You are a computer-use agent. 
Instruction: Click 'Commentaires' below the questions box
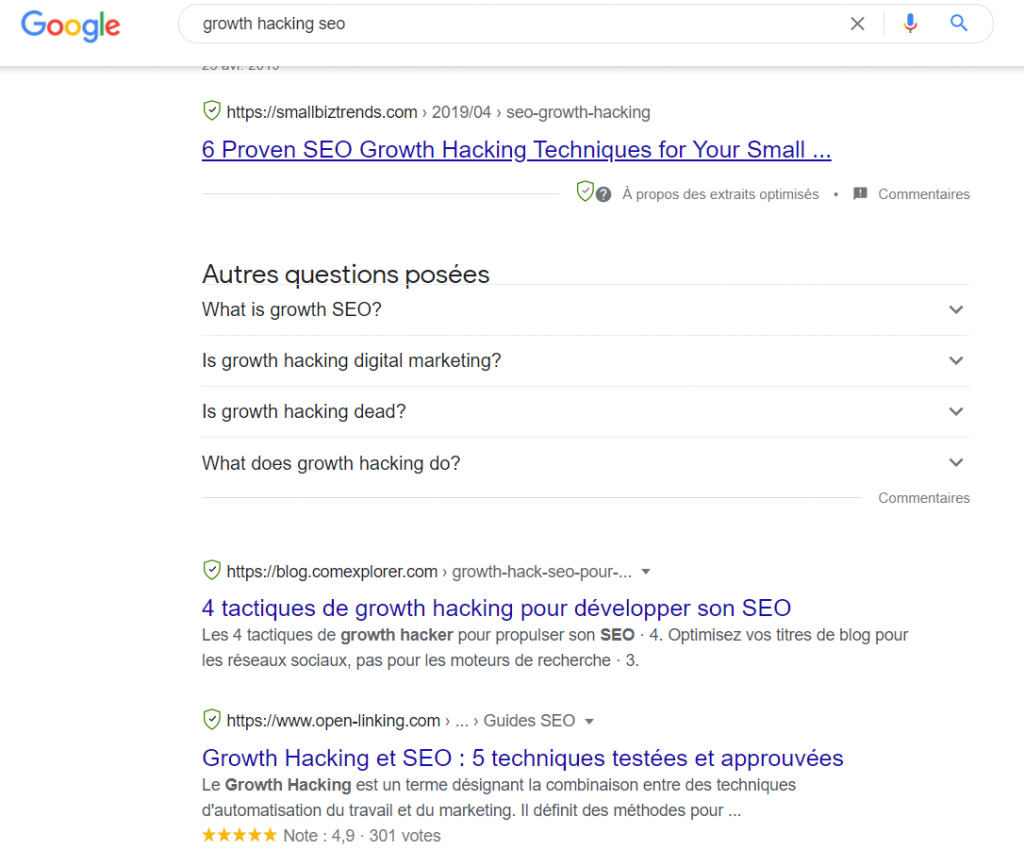click(923, 498)
